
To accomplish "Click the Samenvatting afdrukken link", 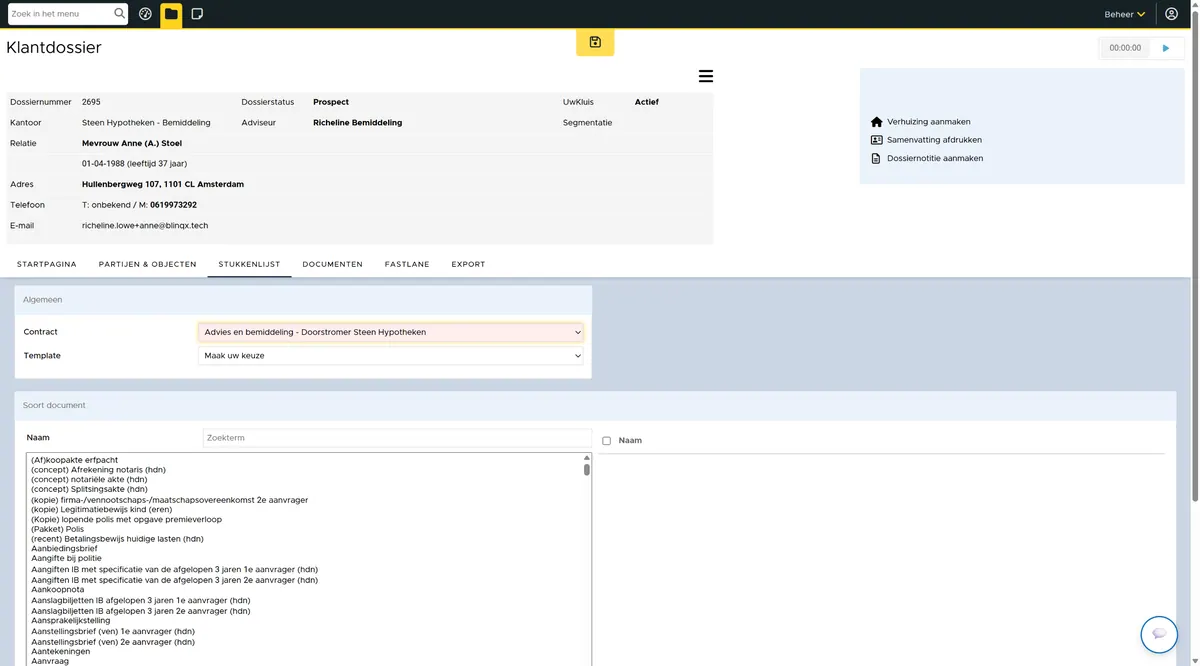I will pyautogui.click(x=934, y=140).
